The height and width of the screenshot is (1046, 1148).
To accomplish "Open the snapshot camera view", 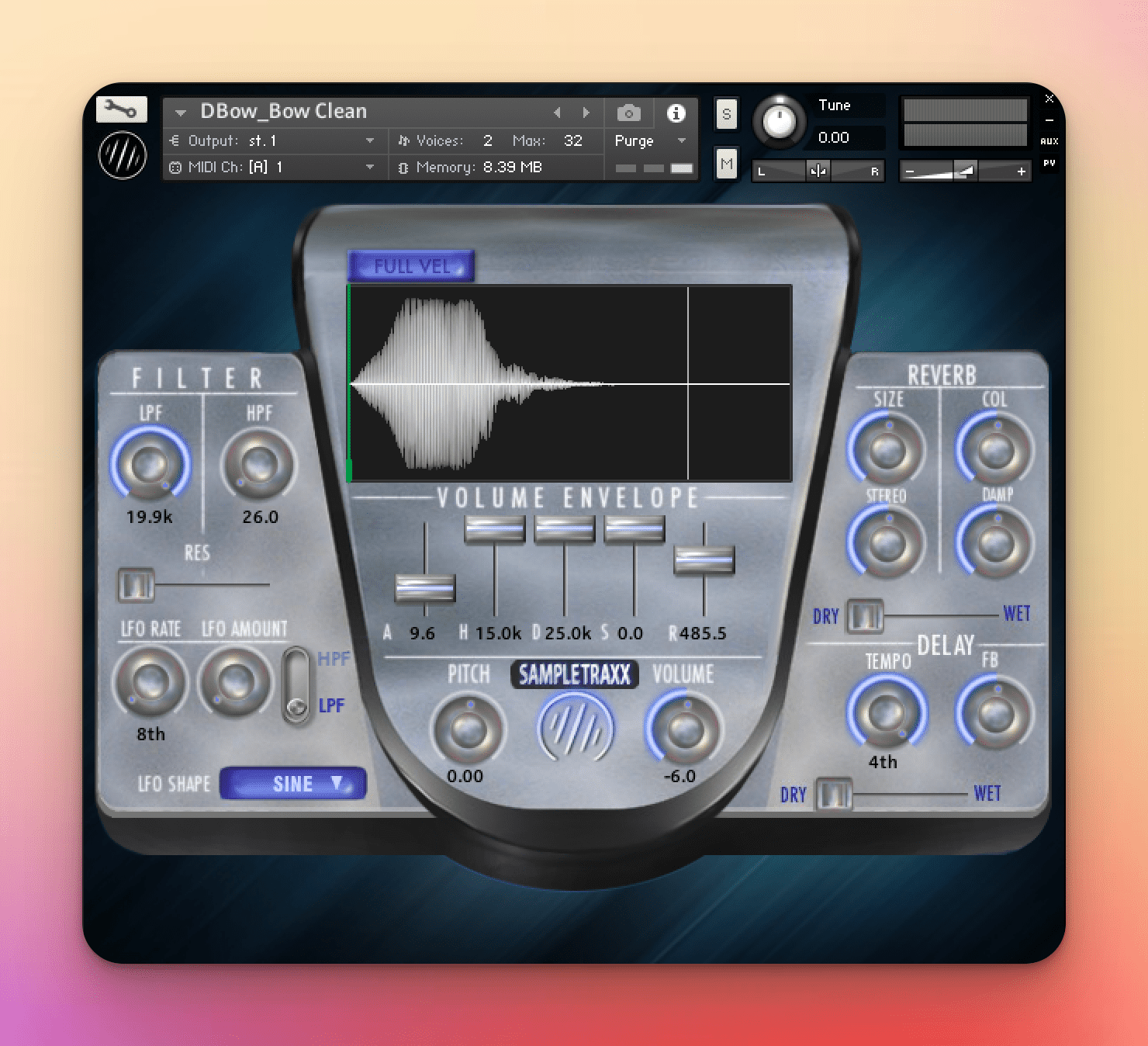I will (628, 113).
